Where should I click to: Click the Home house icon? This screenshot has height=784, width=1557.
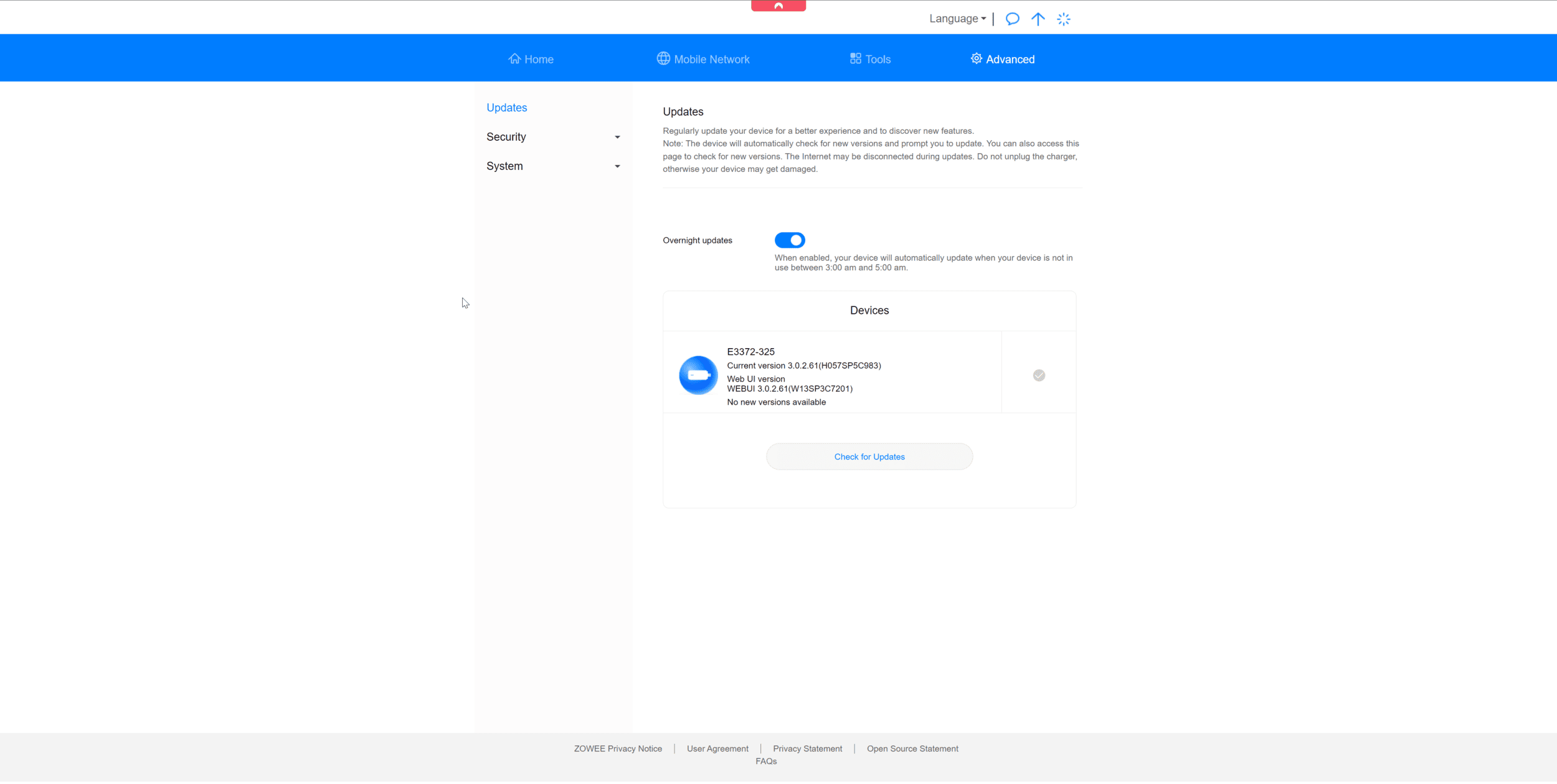514,59
